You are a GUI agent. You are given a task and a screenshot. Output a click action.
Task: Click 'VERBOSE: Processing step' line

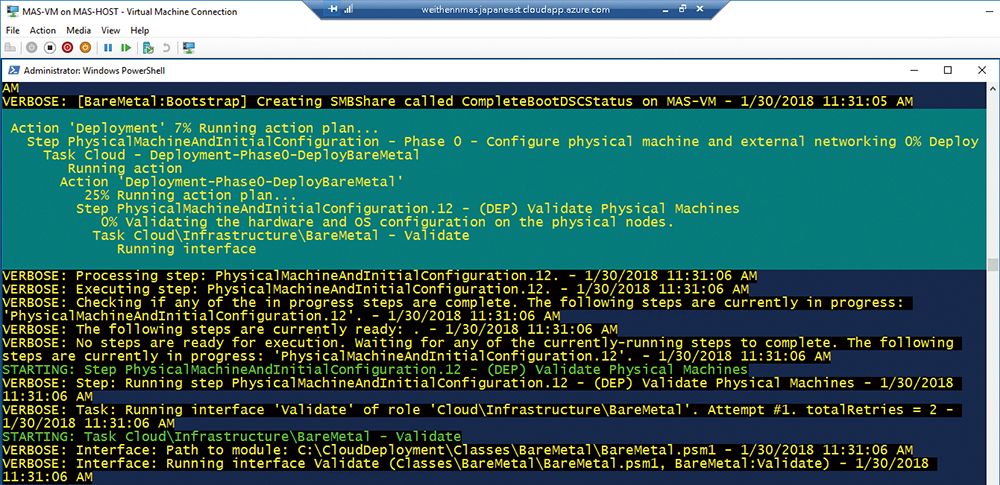[x=379, y=276]
